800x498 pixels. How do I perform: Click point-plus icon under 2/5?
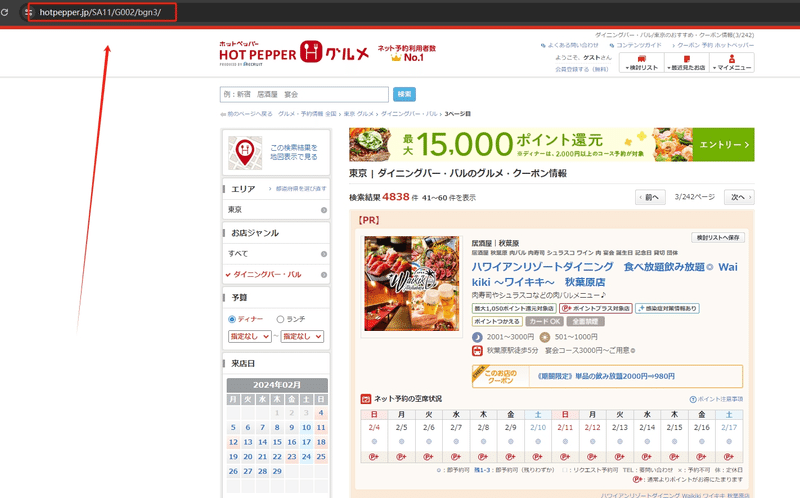pos(402,457)
